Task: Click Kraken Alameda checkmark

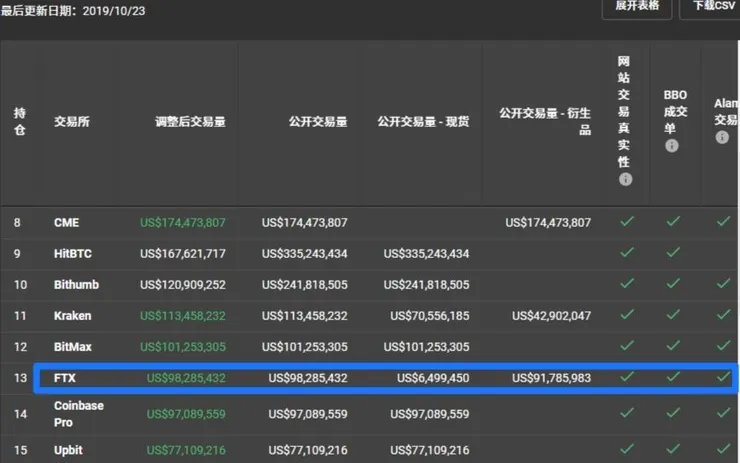Action: point(723,314)
